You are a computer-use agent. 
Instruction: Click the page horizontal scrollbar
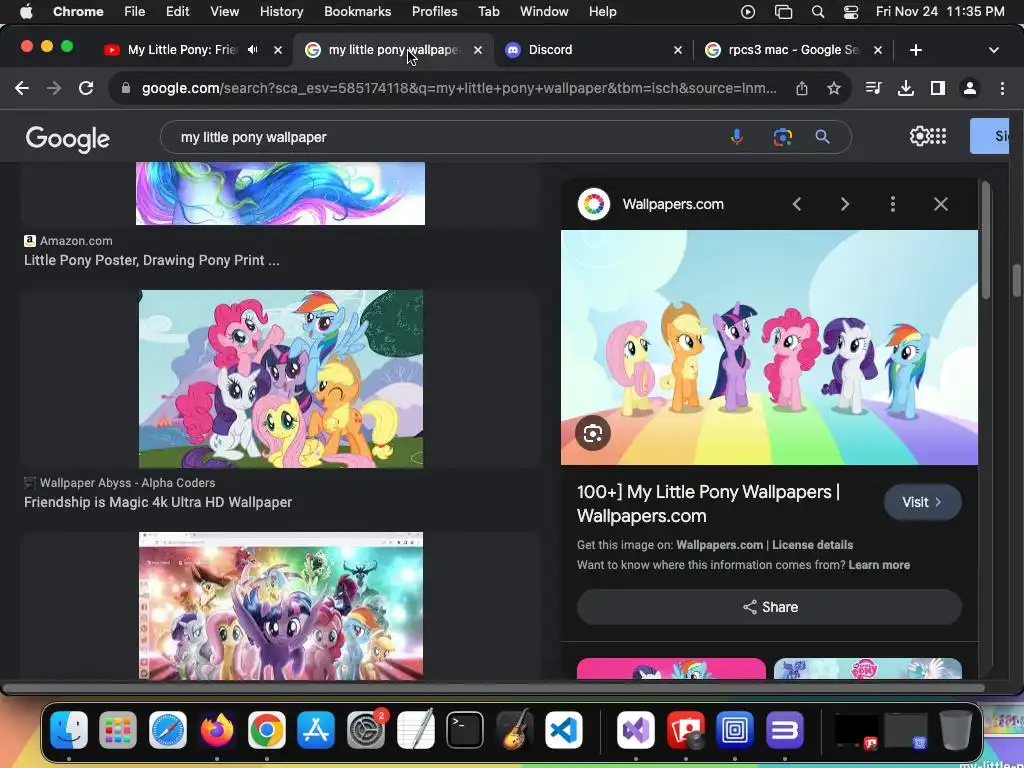(x=493, y=688)
